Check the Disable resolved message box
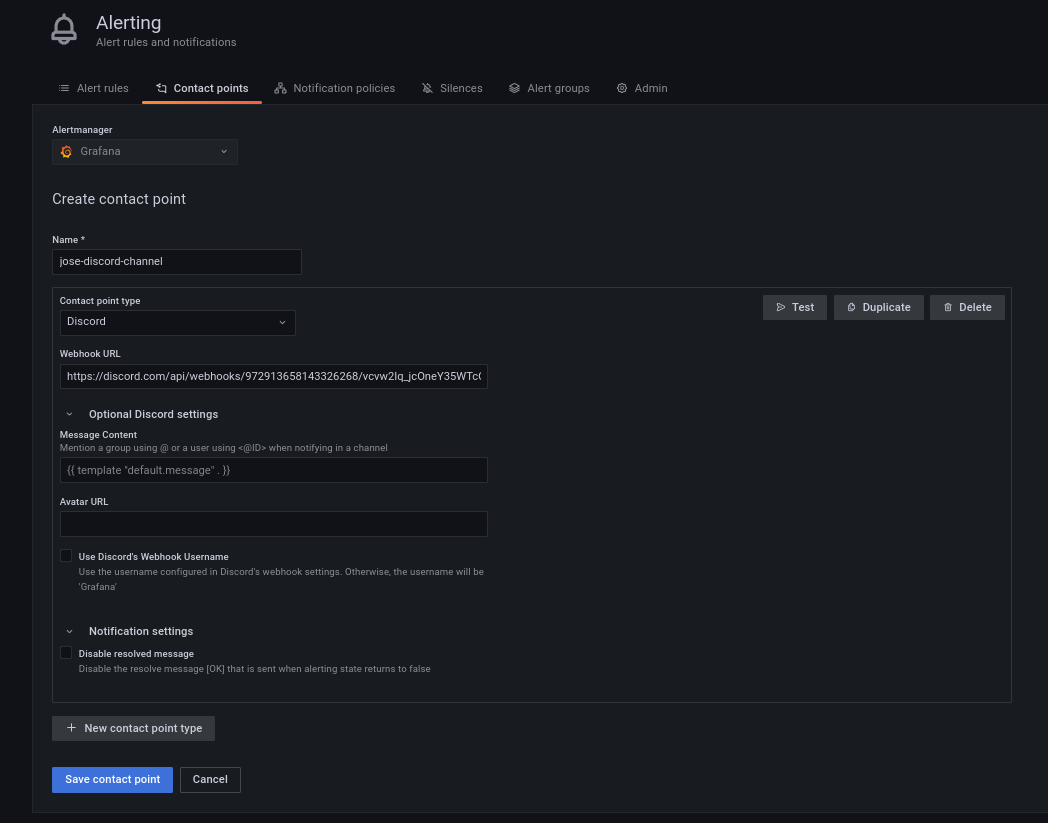 [x=66, y=653]
